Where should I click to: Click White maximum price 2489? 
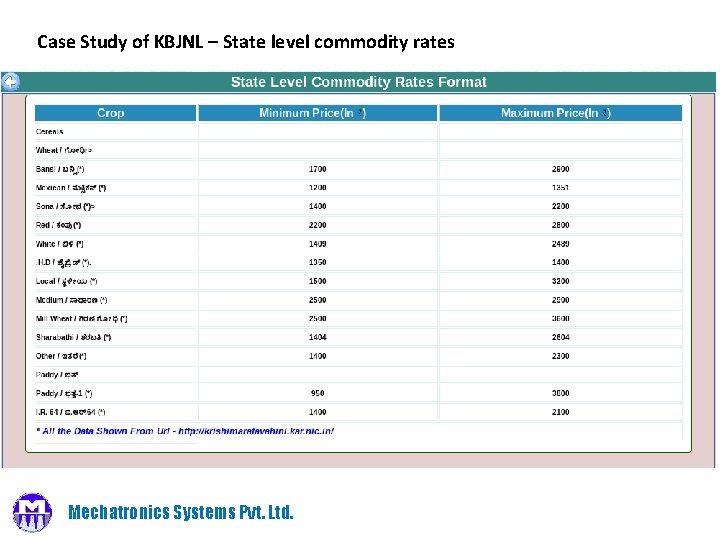(x=561, y=244)
